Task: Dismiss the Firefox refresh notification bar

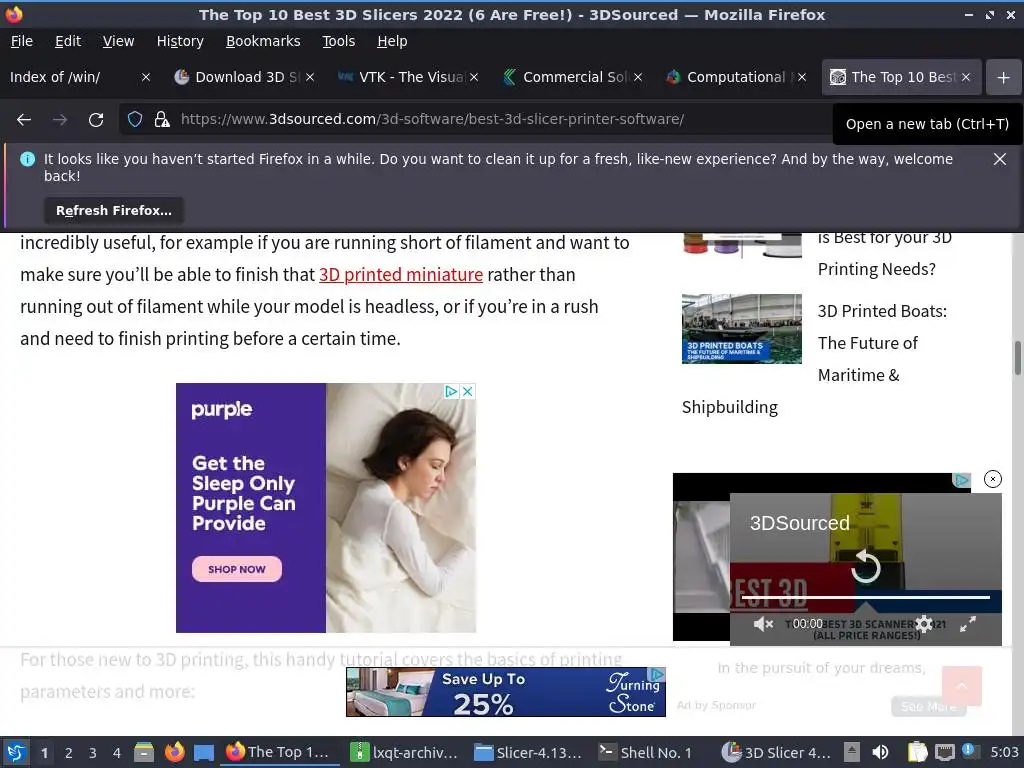Action: point(999,159)
